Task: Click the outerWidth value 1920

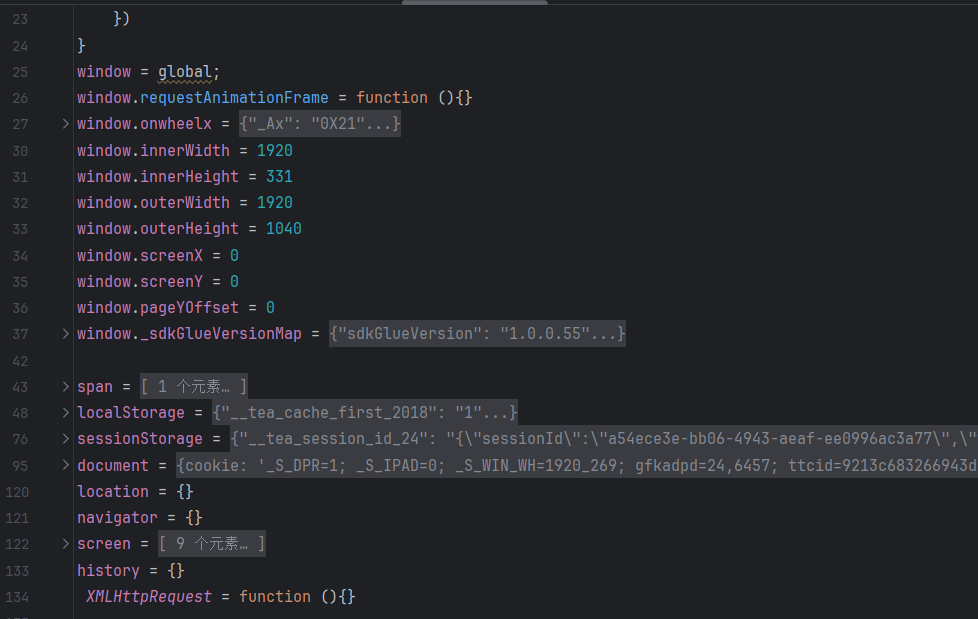Action: tap(274, 203)
